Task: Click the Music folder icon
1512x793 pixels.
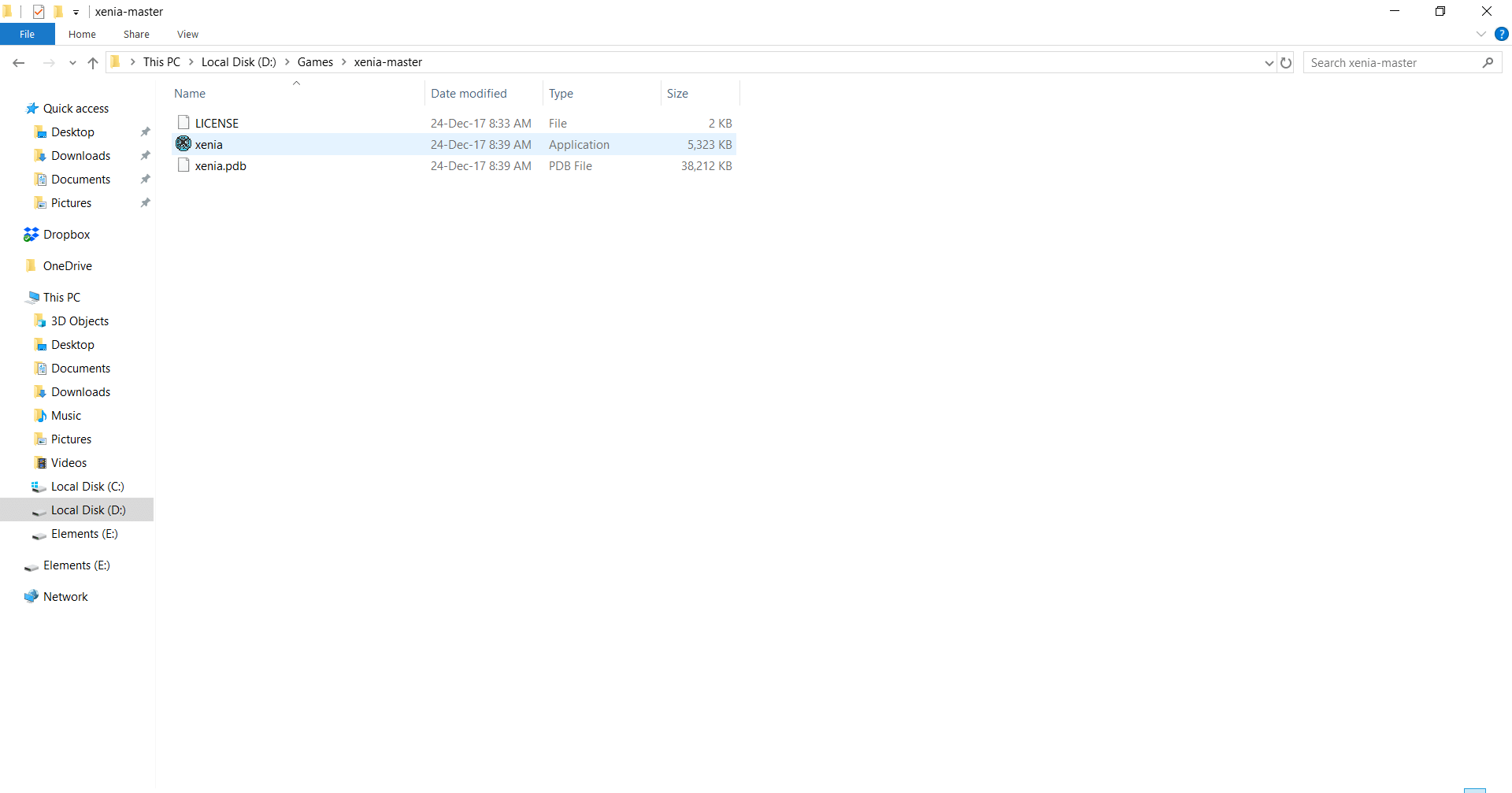Action: tap(40, 415)
